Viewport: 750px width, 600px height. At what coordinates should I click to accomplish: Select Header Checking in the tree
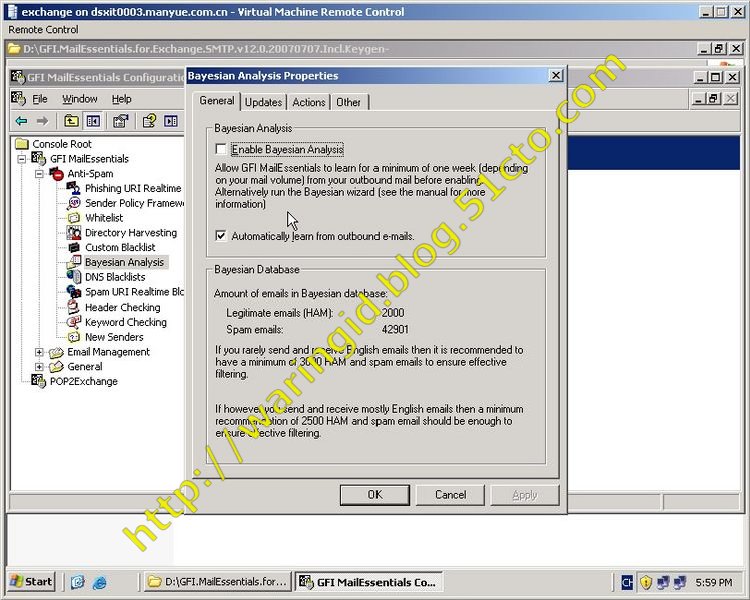click(122, 307)
